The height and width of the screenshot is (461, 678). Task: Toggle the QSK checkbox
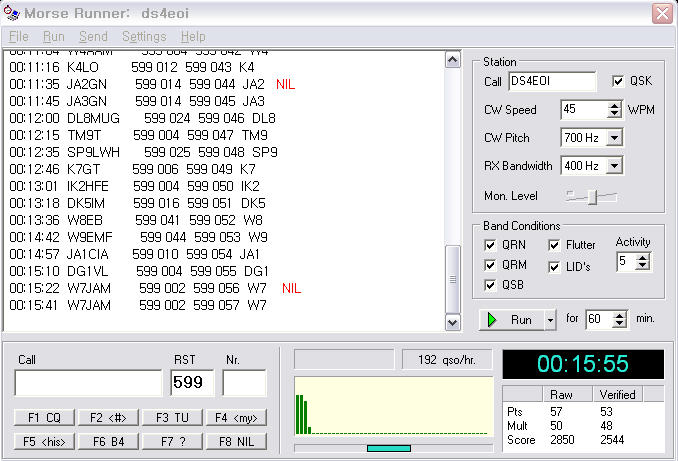tap(618, 81)
